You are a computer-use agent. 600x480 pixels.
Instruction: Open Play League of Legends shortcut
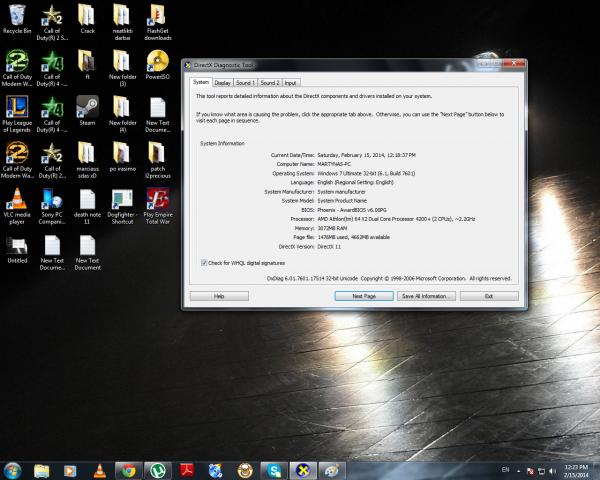pos(17,108)
